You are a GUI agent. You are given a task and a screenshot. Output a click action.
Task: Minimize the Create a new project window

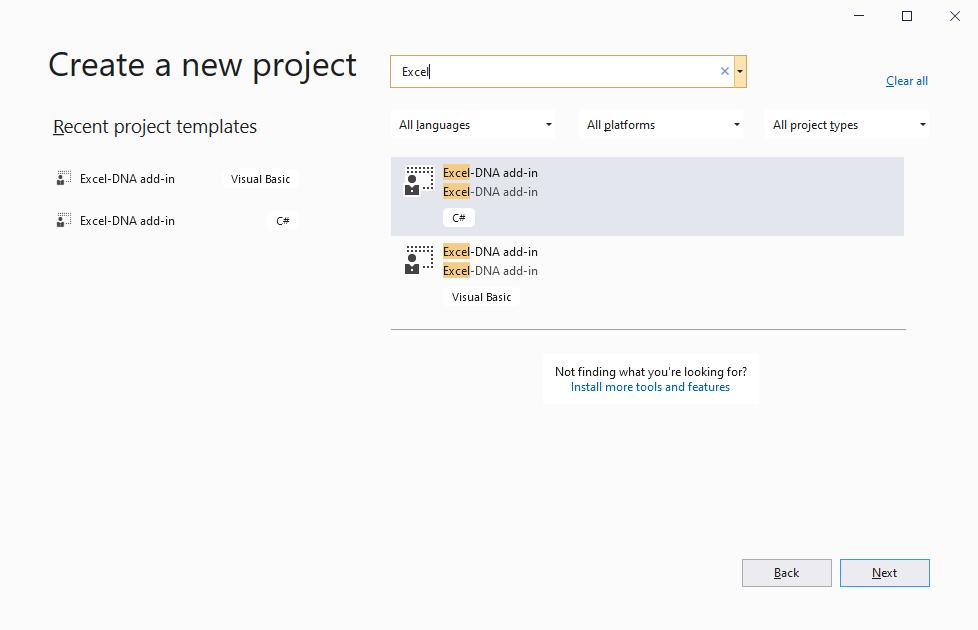tap(859, 16)
